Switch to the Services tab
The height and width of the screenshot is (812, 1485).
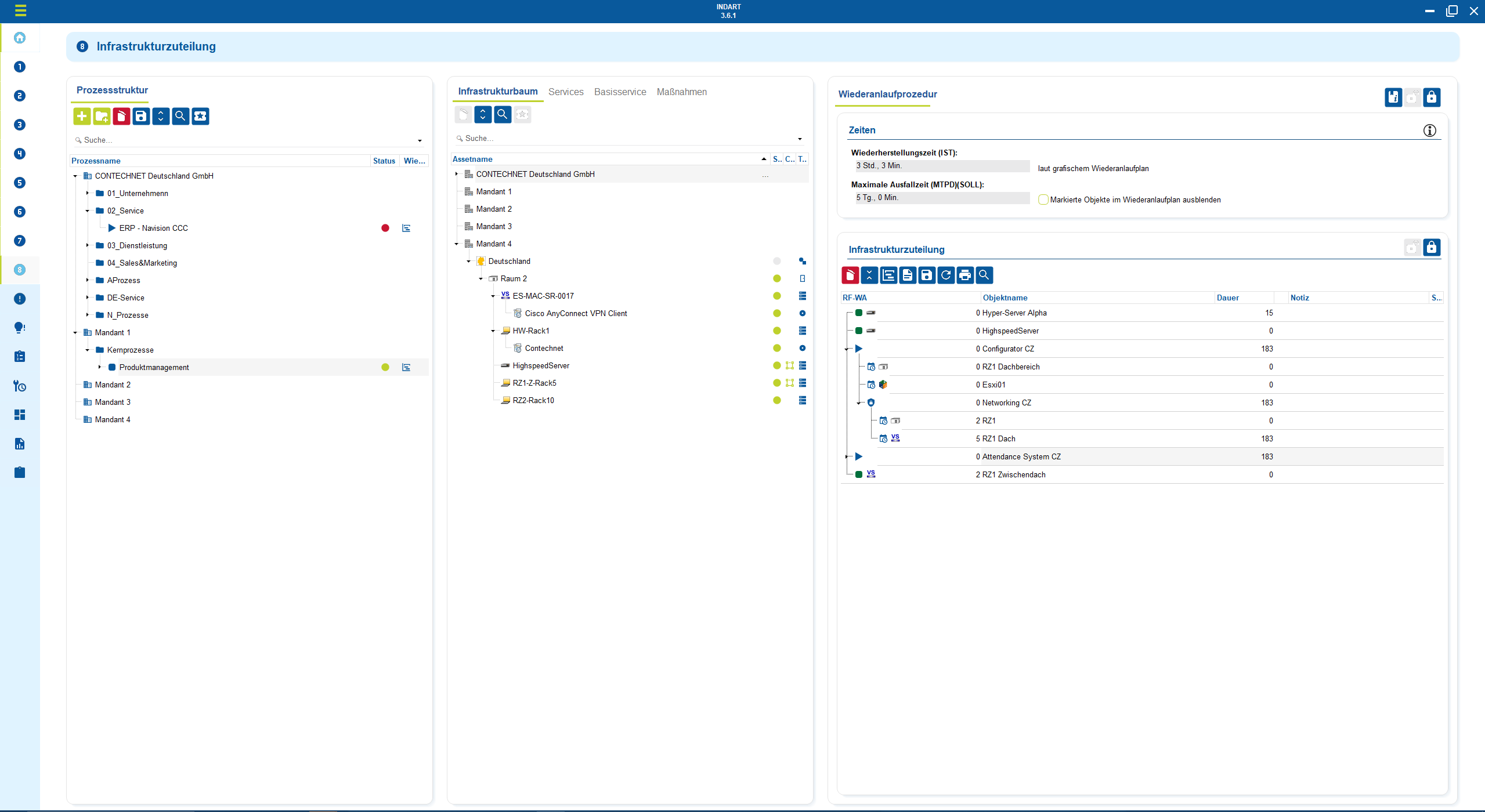pos(566,92)
